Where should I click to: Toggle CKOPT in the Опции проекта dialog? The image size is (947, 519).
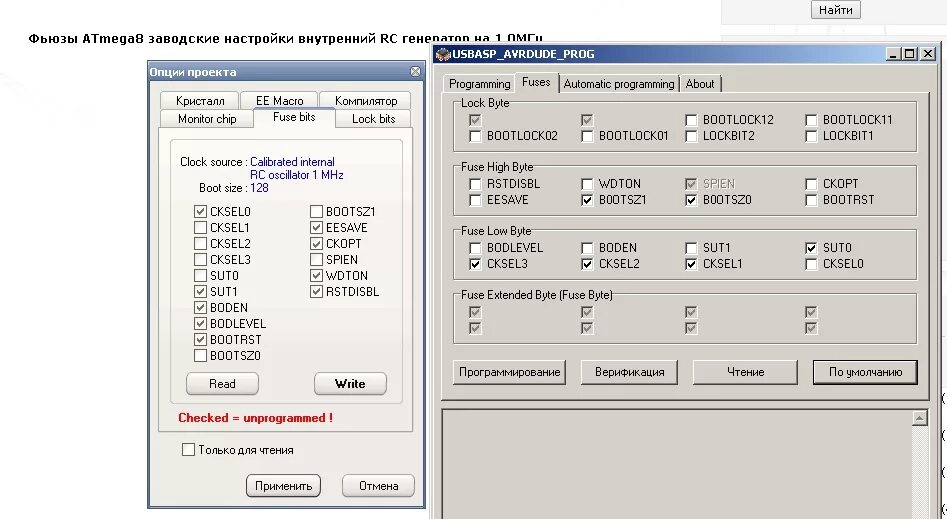tap(316, 243)
